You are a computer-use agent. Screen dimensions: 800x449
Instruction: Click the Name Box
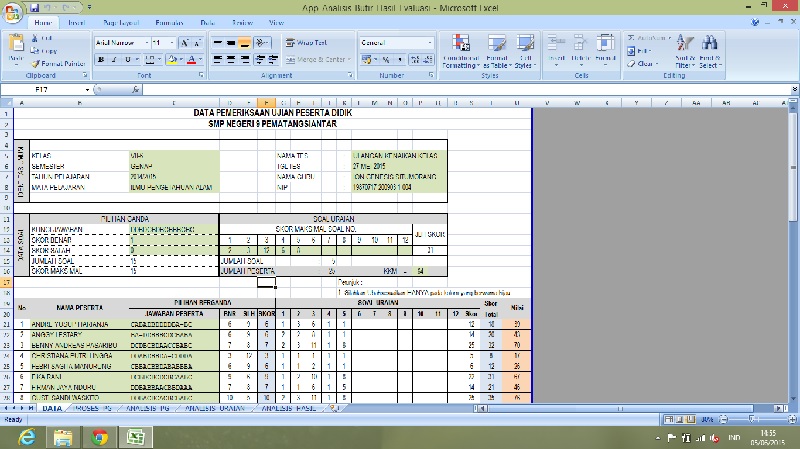tap(45, 90)
